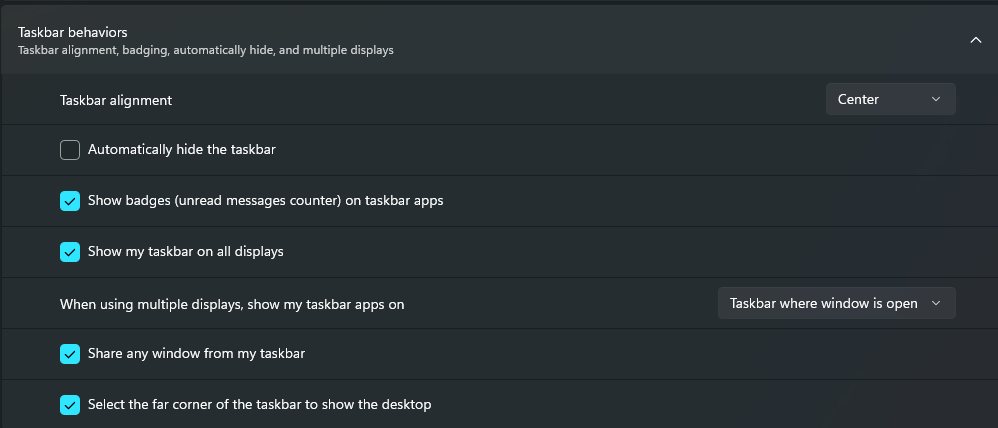This screenshot has height=428, width=998.
Task: Click chevron beside "Taskbar where window is open"
Action: tap(936, 303)
